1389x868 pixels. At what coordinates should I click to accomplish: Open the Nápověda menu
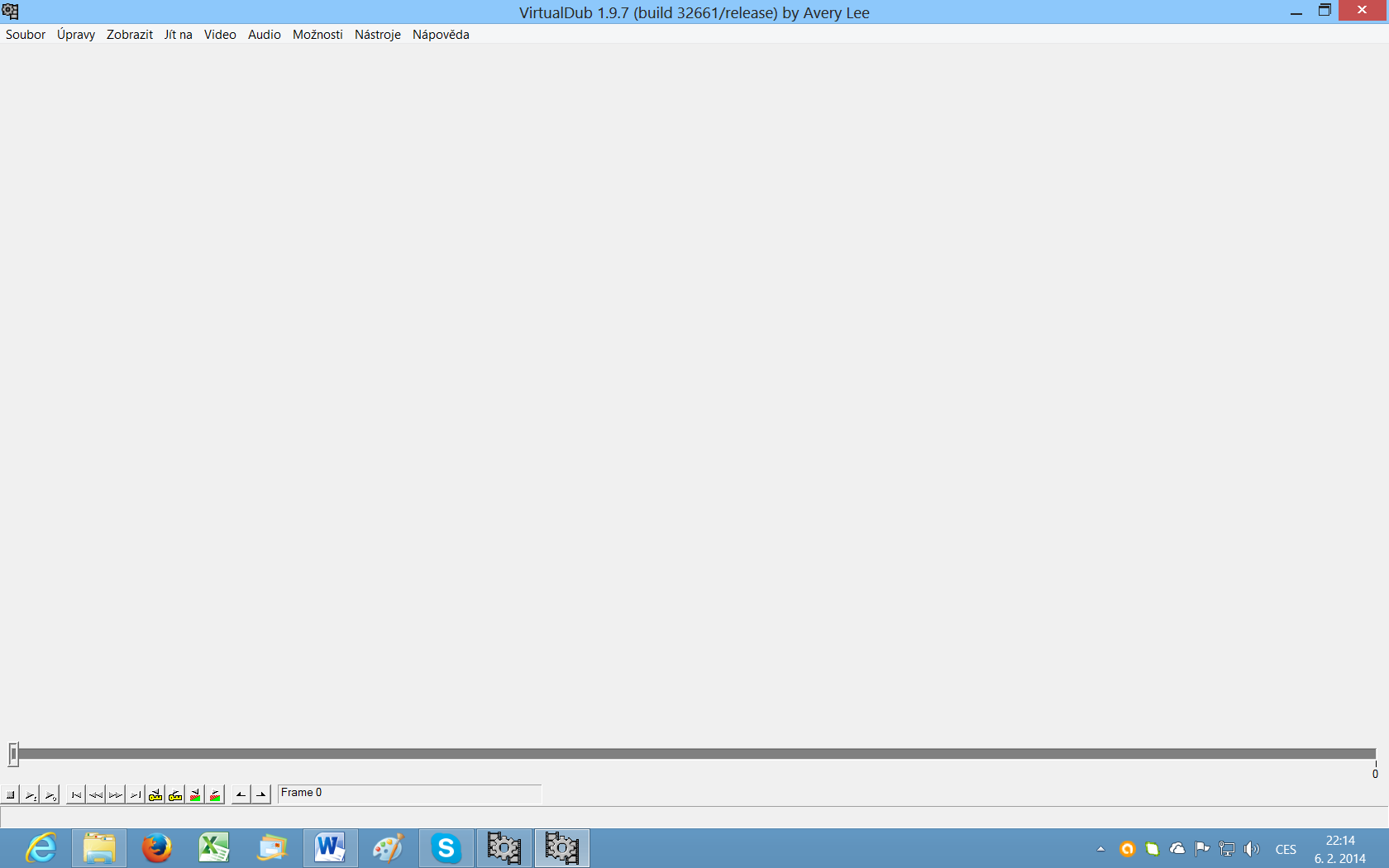tap(441, 35)
